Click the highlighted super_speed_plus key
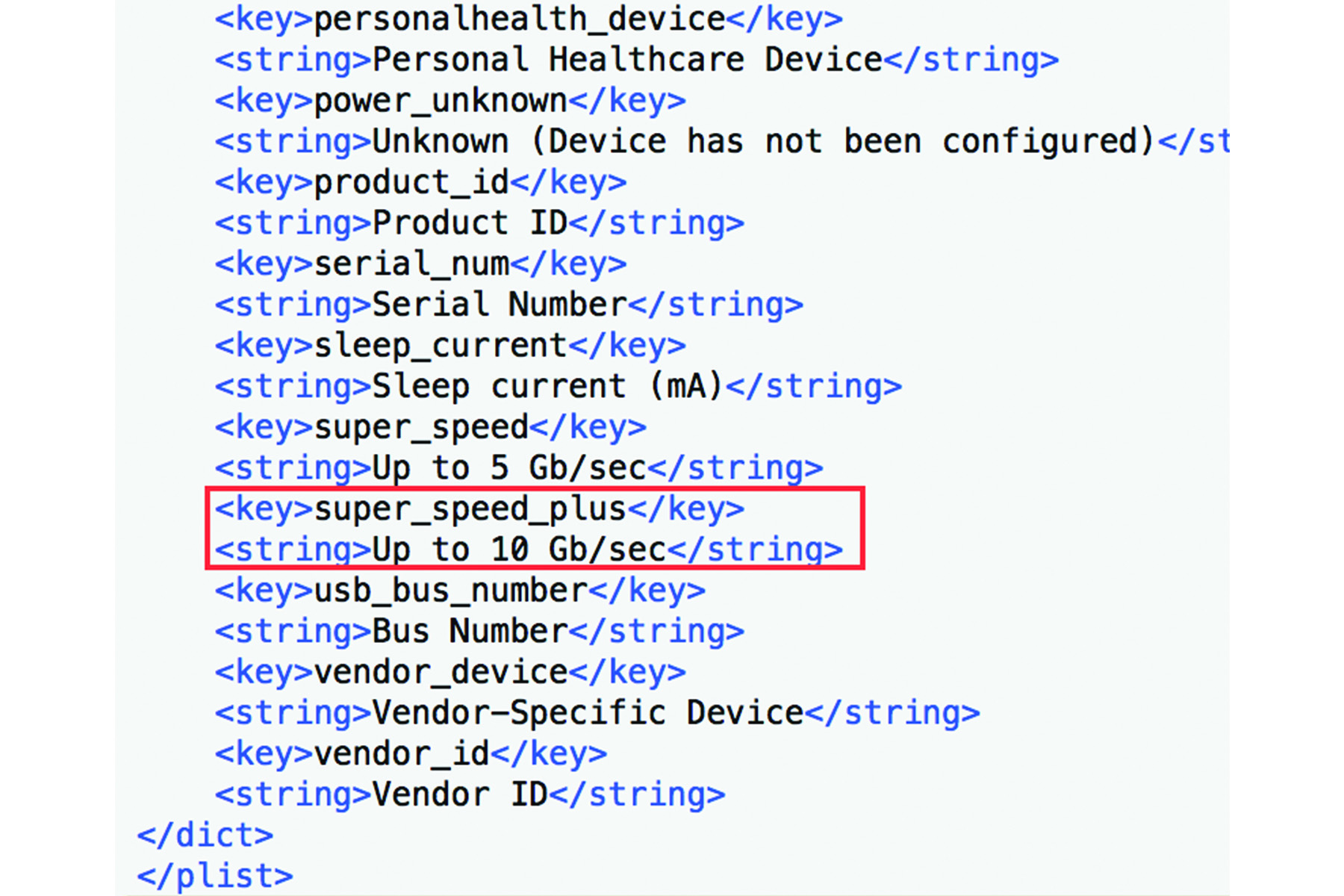The width and height of the screenshot is (1344, 896). (x=470, y=509)
